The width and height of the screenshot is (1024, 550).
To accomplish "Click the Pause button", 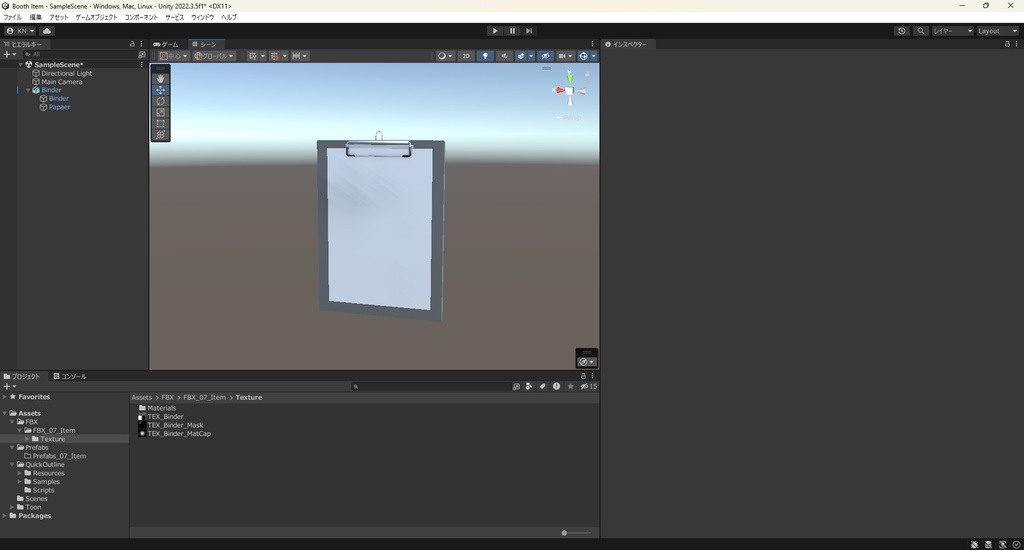I will (512, 31).
